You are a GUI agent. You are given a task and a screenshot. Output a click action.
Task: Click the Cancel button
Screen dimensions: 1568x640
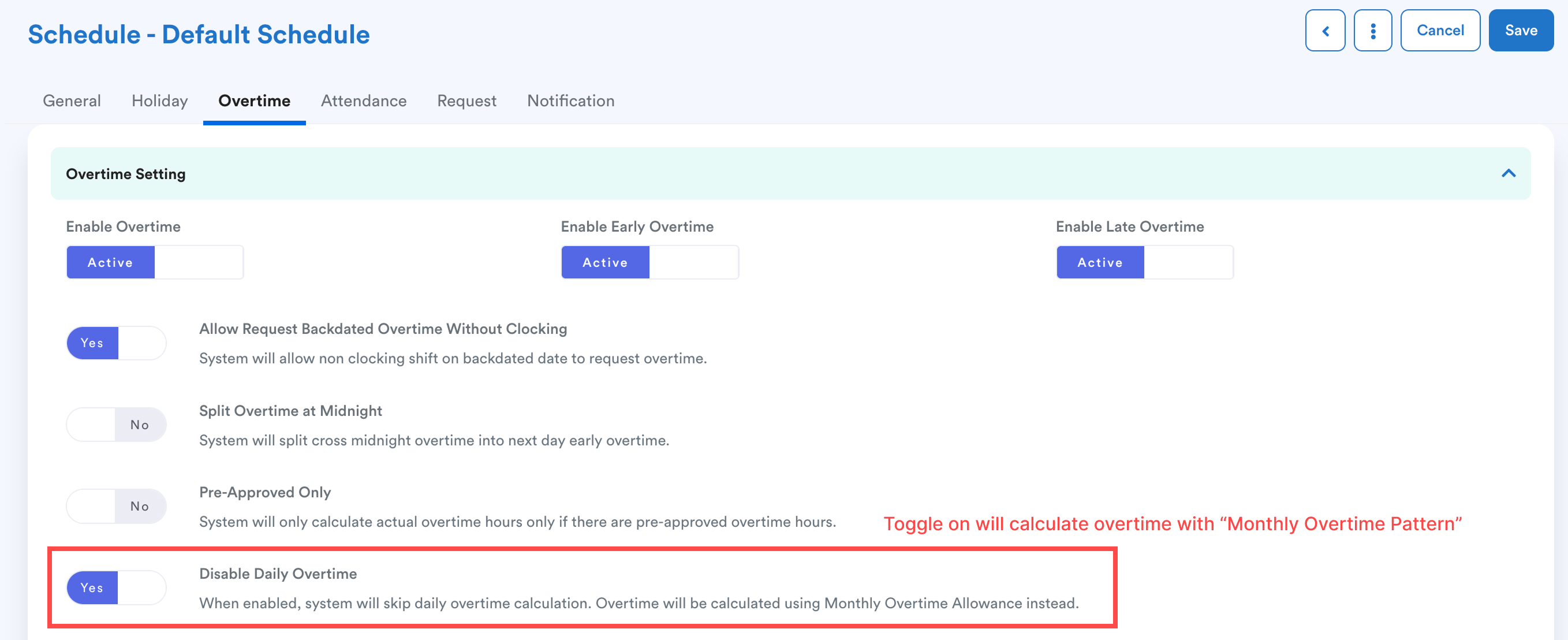click(1440, 31)
